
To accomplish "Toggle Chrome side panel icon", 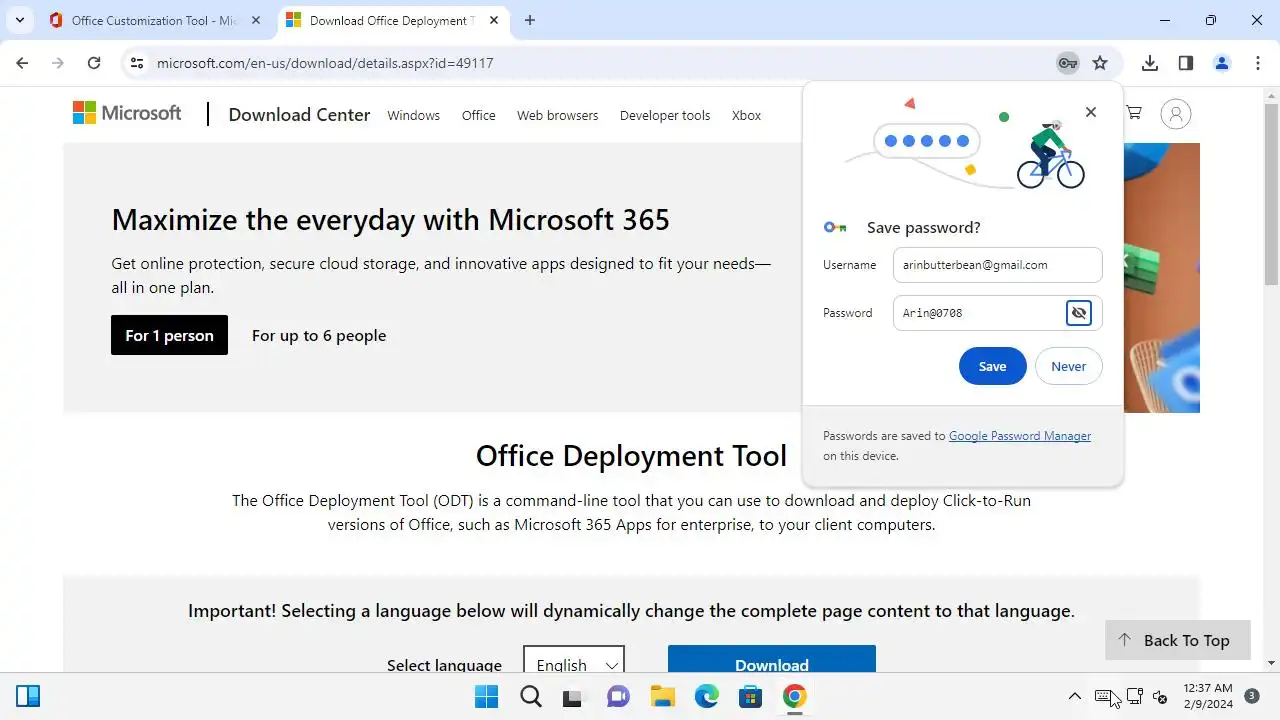I will (1186, 63).
